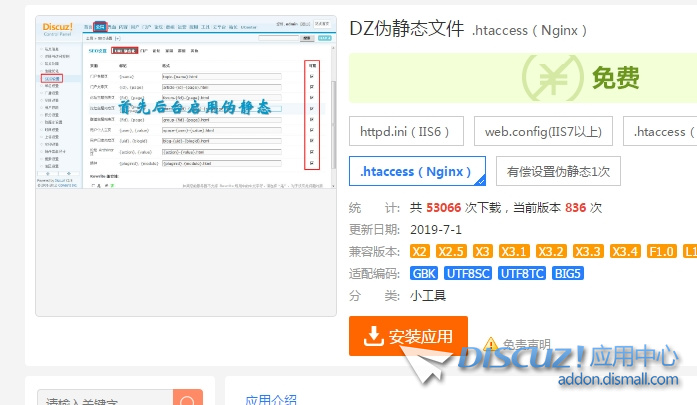Image resolution: width=697 pixels, height=405 pixels.
Task: Click the X3.2 compatibility version tag
Action: (x=551, y=252)
